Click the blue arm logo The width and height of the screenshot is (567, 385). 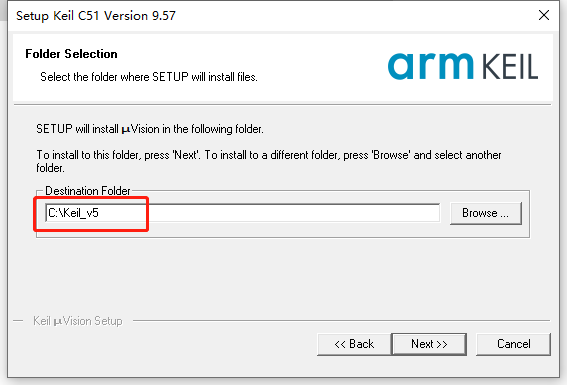(430, 65)
